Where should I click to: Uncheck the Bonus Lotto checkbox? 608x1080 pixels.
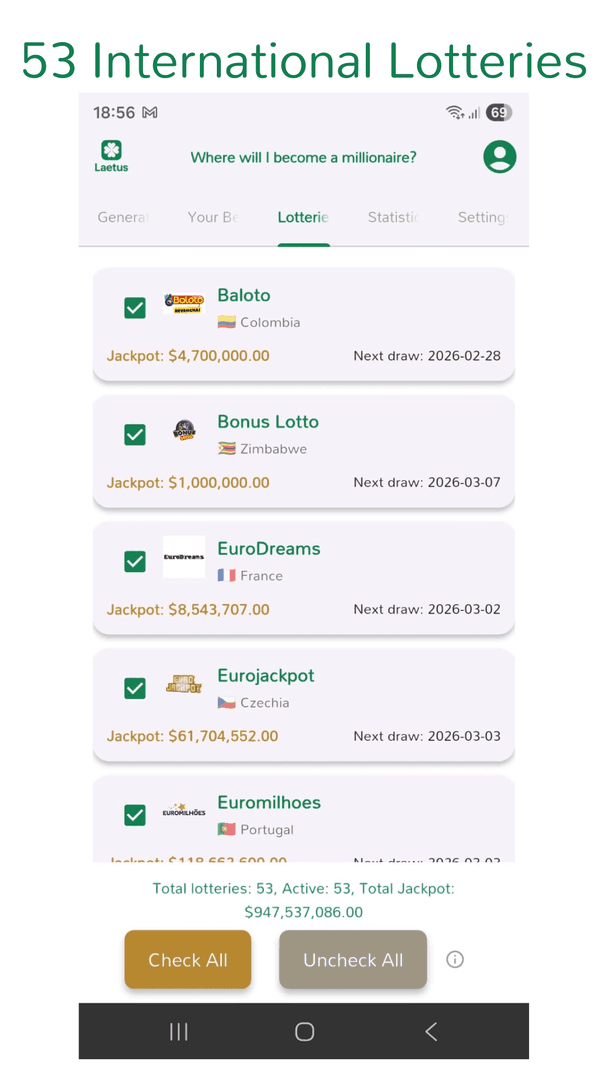(135, 435)
